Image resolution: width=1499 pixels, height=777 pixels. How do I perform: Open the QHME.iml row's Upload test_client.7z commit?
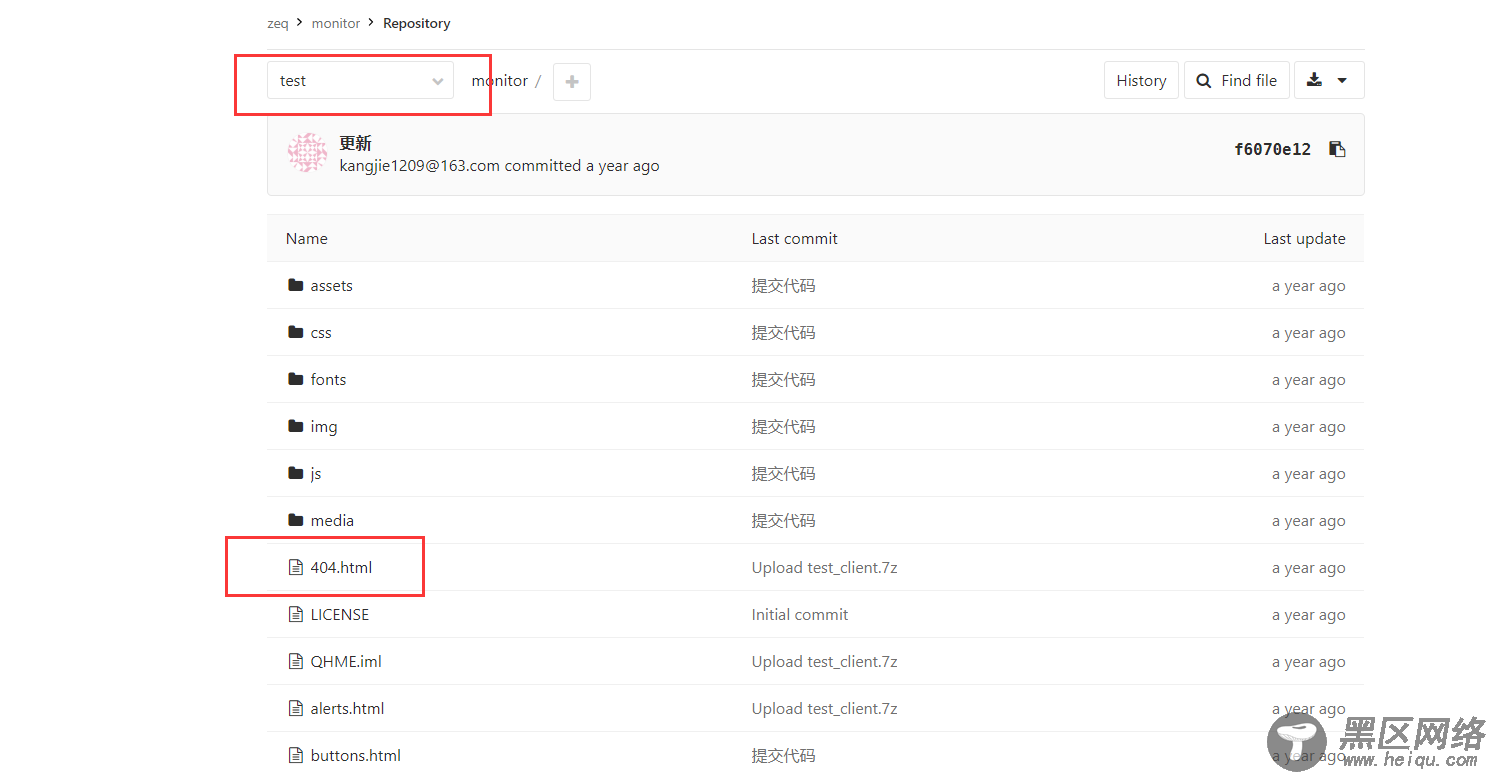pyautogui.click(x=825, y=662)
